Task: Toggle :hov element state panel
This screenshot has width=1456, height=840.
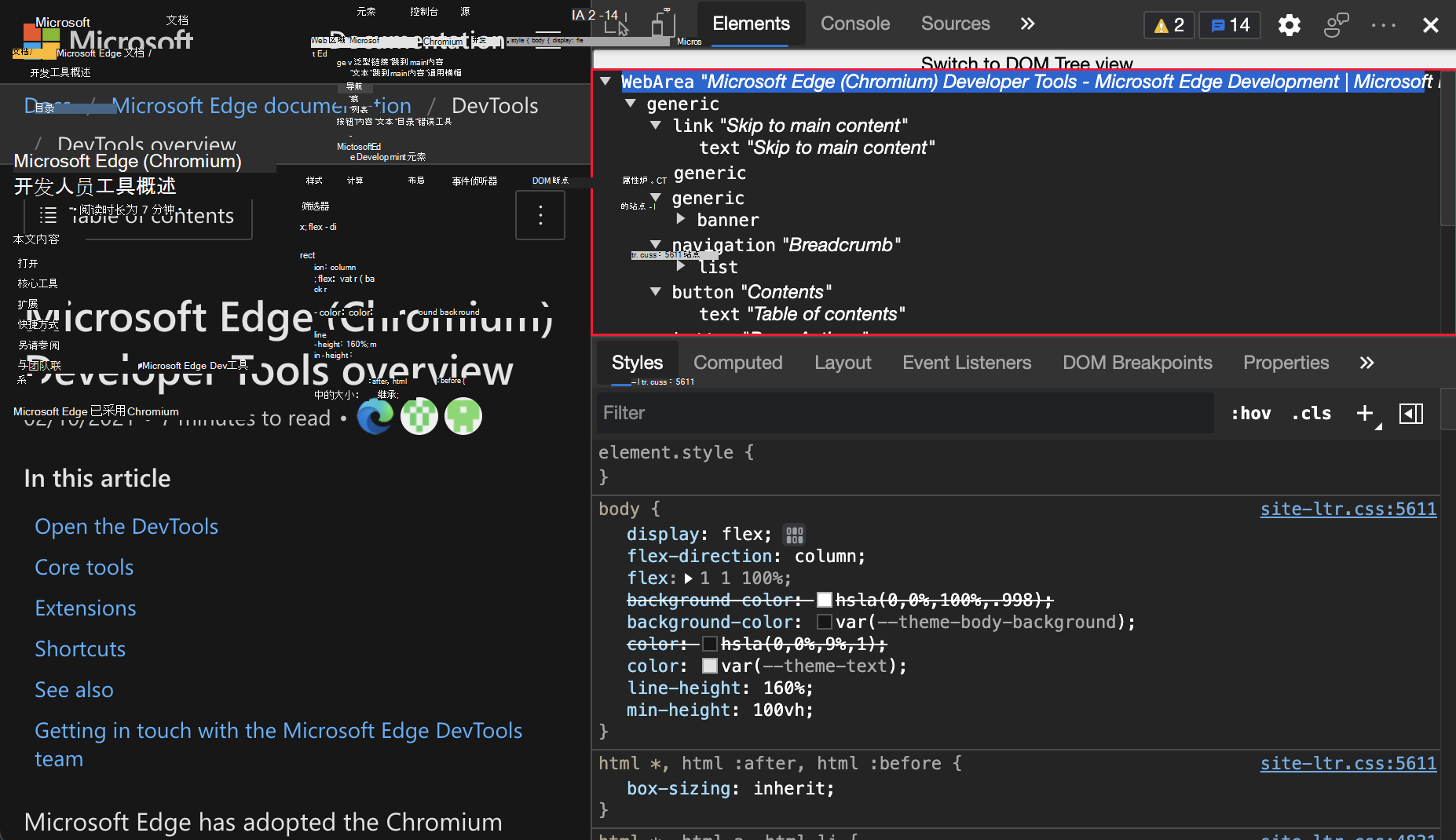Action: coord(1250,413)
